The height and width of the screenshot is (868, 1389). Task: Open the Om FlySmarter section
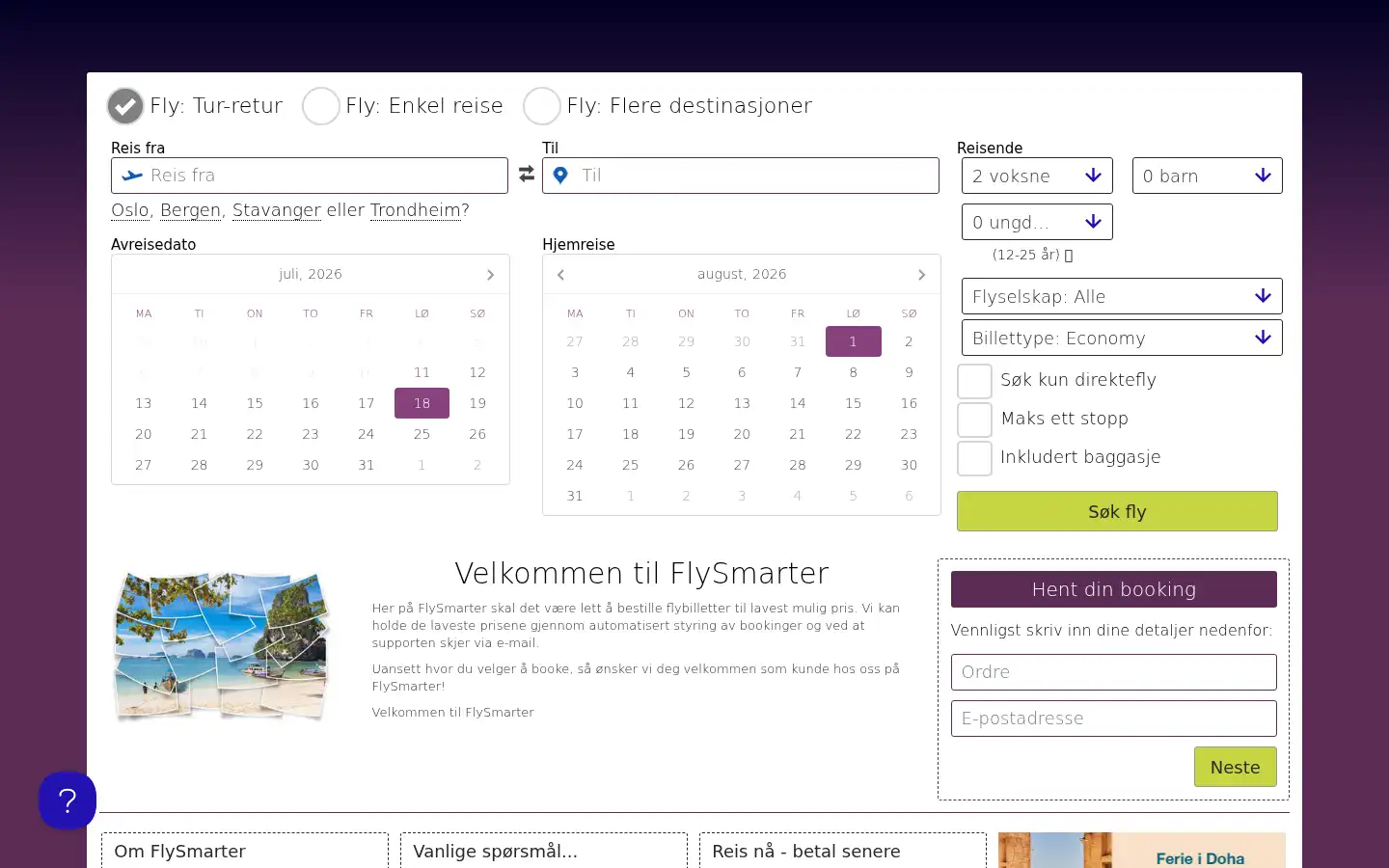[245, 851]
